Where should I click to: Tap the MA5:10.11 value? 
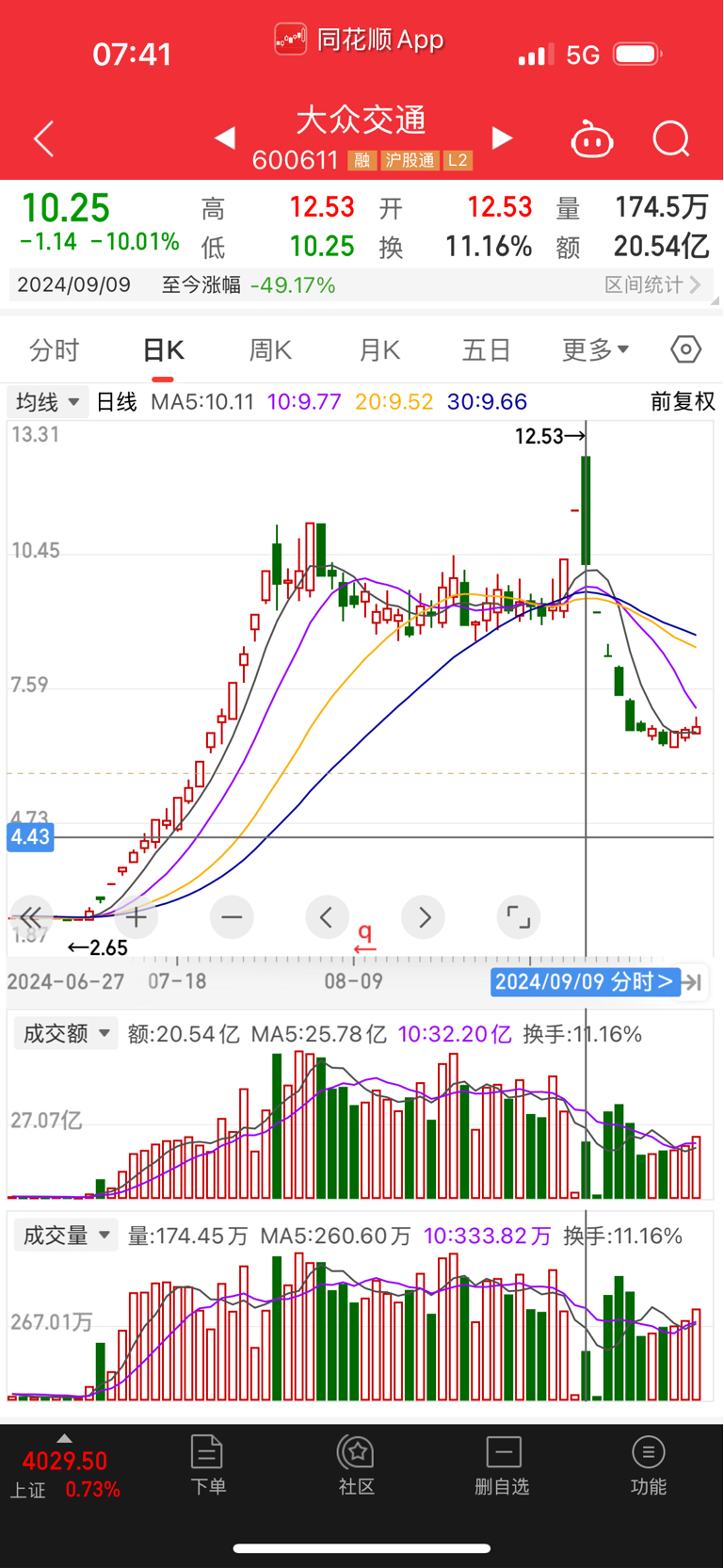(x=202, y=402)
